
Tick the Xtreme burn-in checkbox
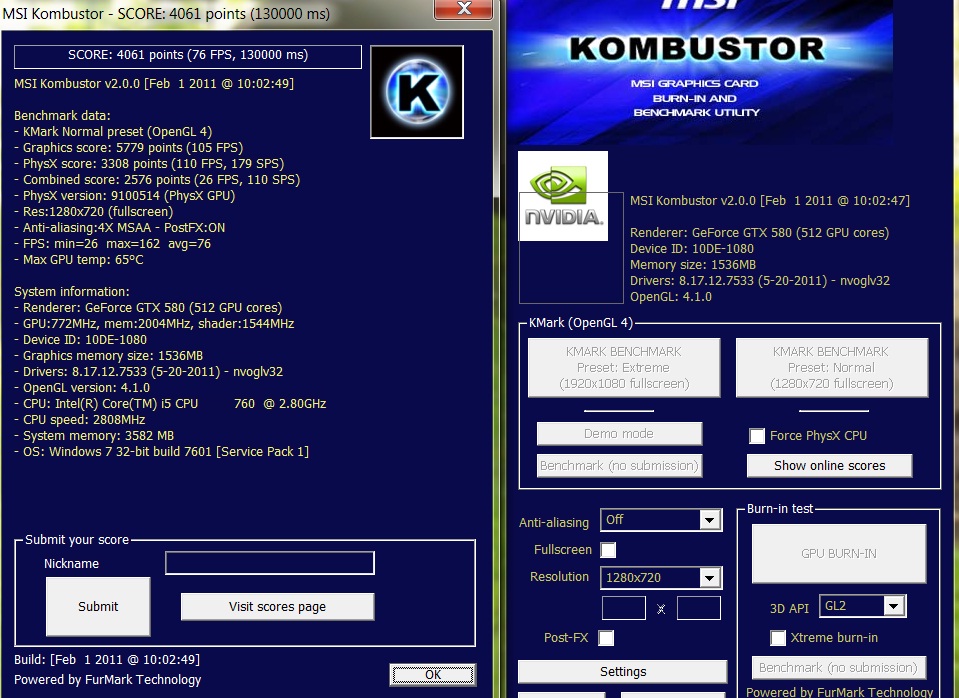[x=778, y=638]
